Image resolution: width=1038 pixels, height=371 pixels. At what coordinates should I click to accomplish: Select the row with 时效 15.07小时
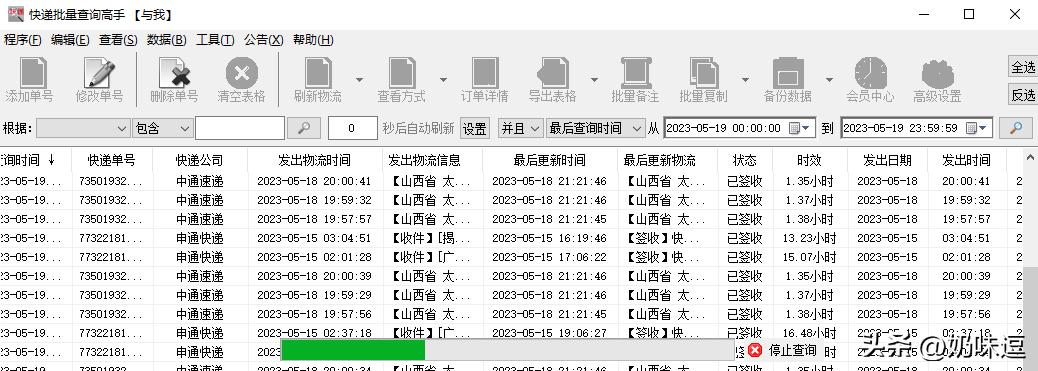click(x=512, y=257)
